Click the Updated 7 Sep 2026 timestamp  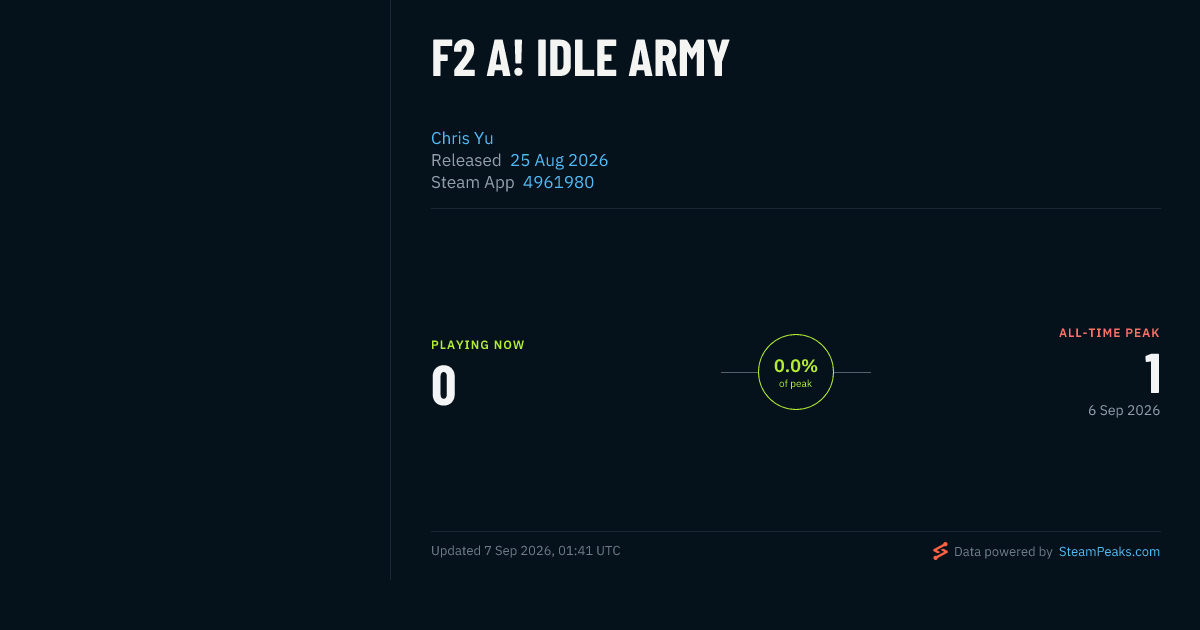[x=526, y=551]
